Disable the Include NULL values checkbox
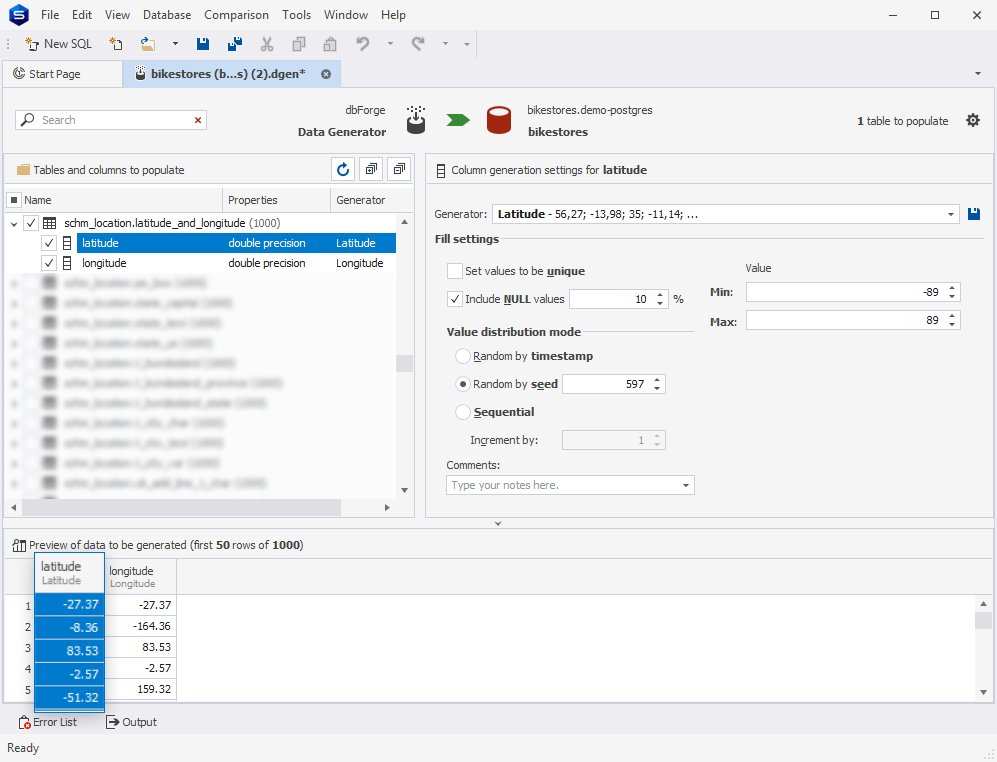Screen dimensions: 997x762 455,299
